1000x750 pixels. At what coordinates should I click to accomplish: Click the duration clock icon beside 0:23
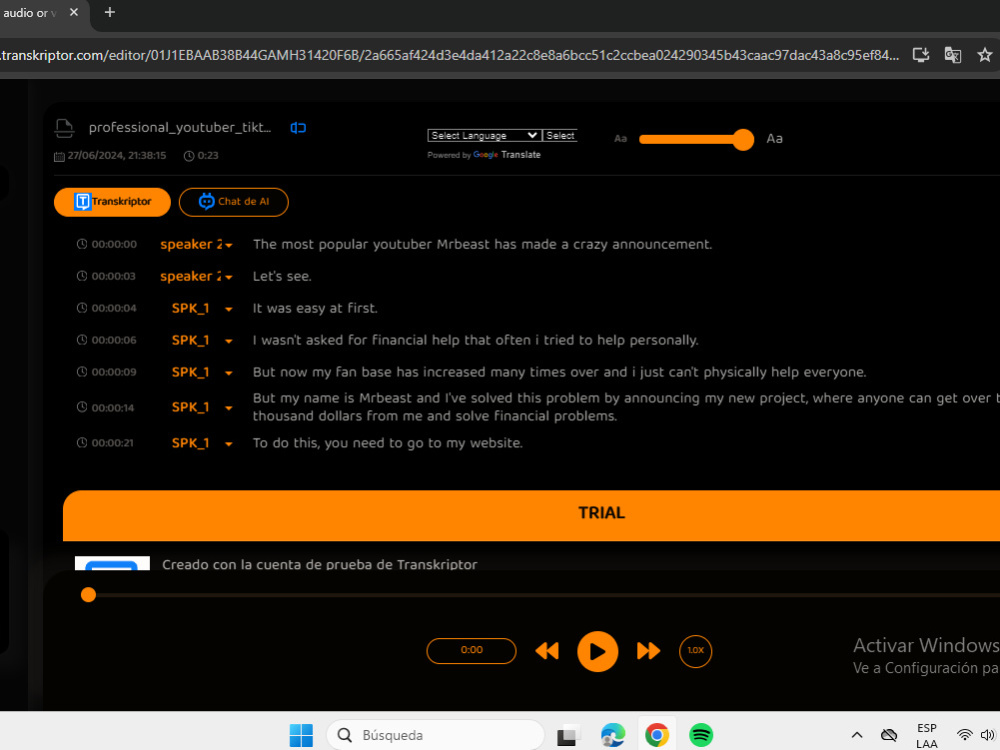tap(189, 156)
